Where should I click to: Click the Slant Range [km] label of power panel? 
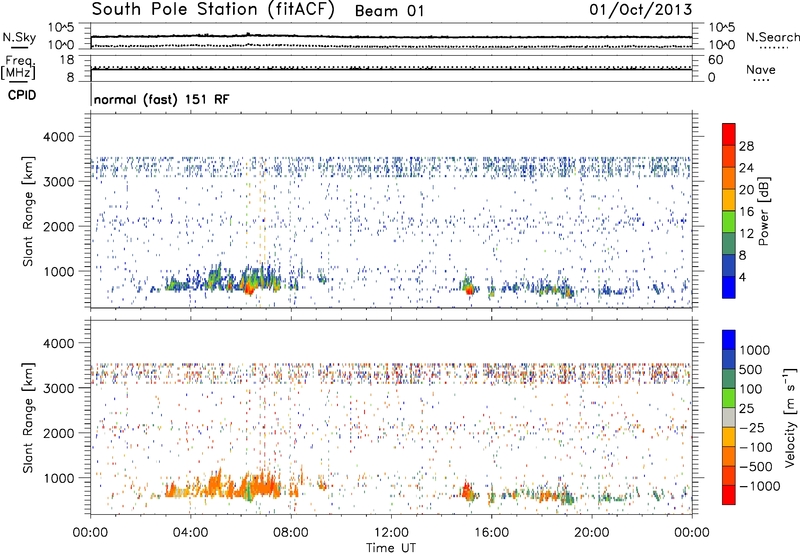point(28,211)
